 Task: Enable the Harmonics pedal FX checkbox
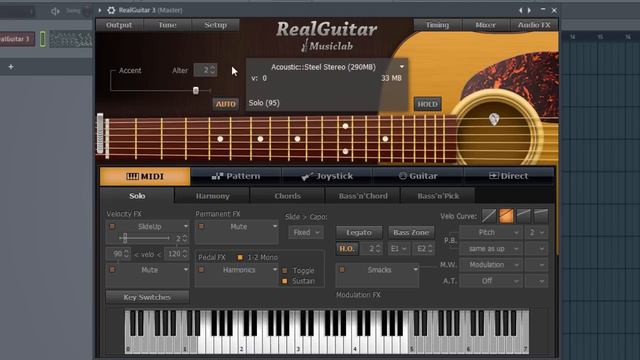[201, 269]
